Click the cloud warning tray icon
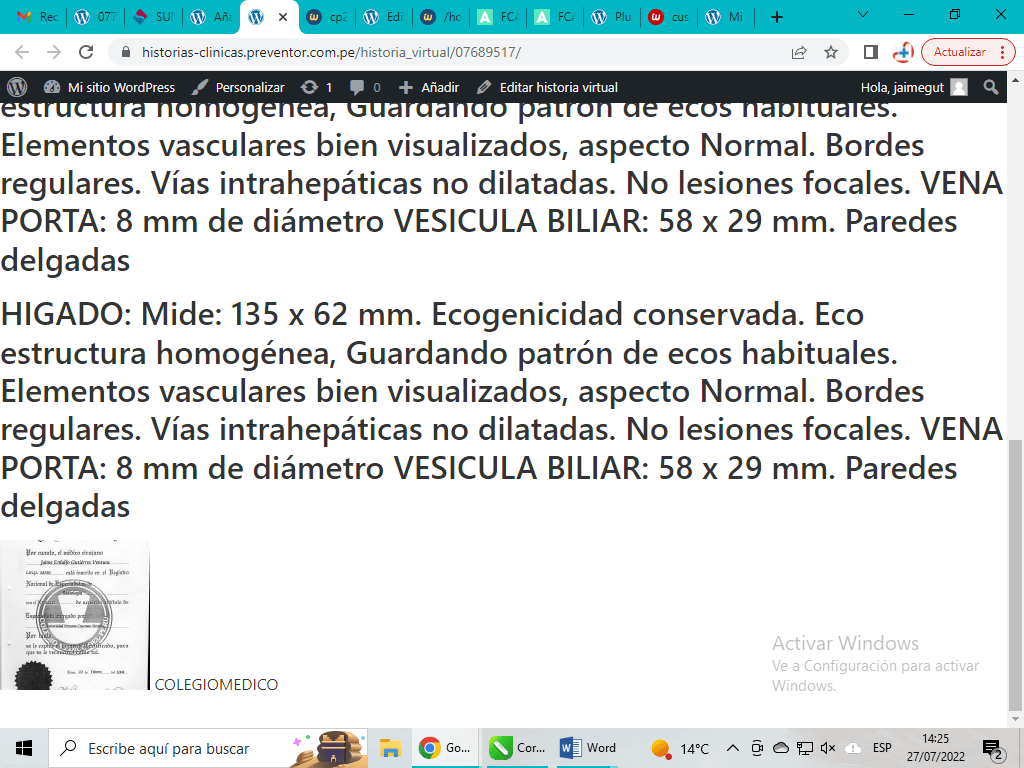This screenshot has width=1024, height=768. tap(852, 748)
